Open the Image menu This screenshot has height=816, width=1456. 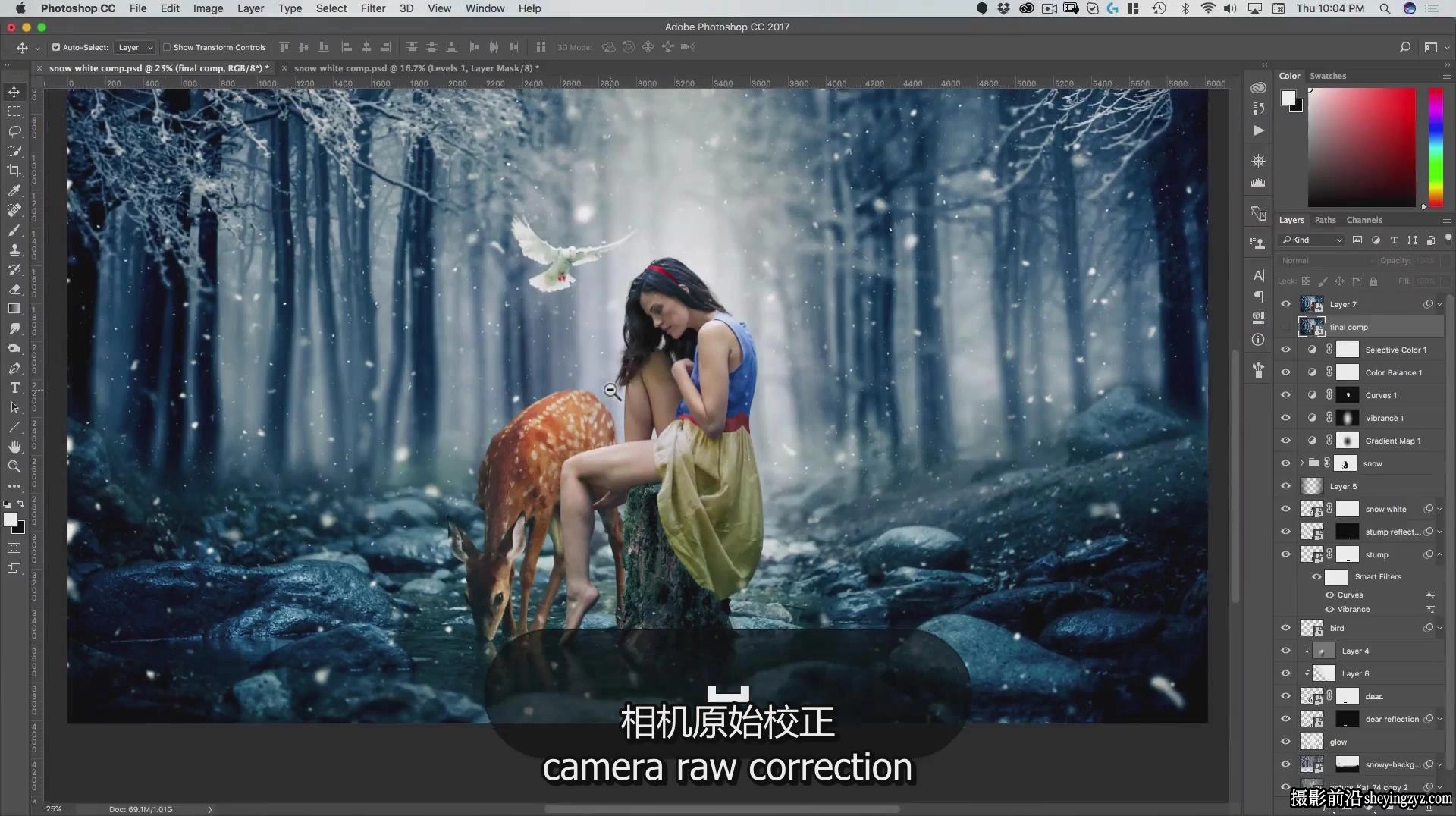[x=208, y=8]
